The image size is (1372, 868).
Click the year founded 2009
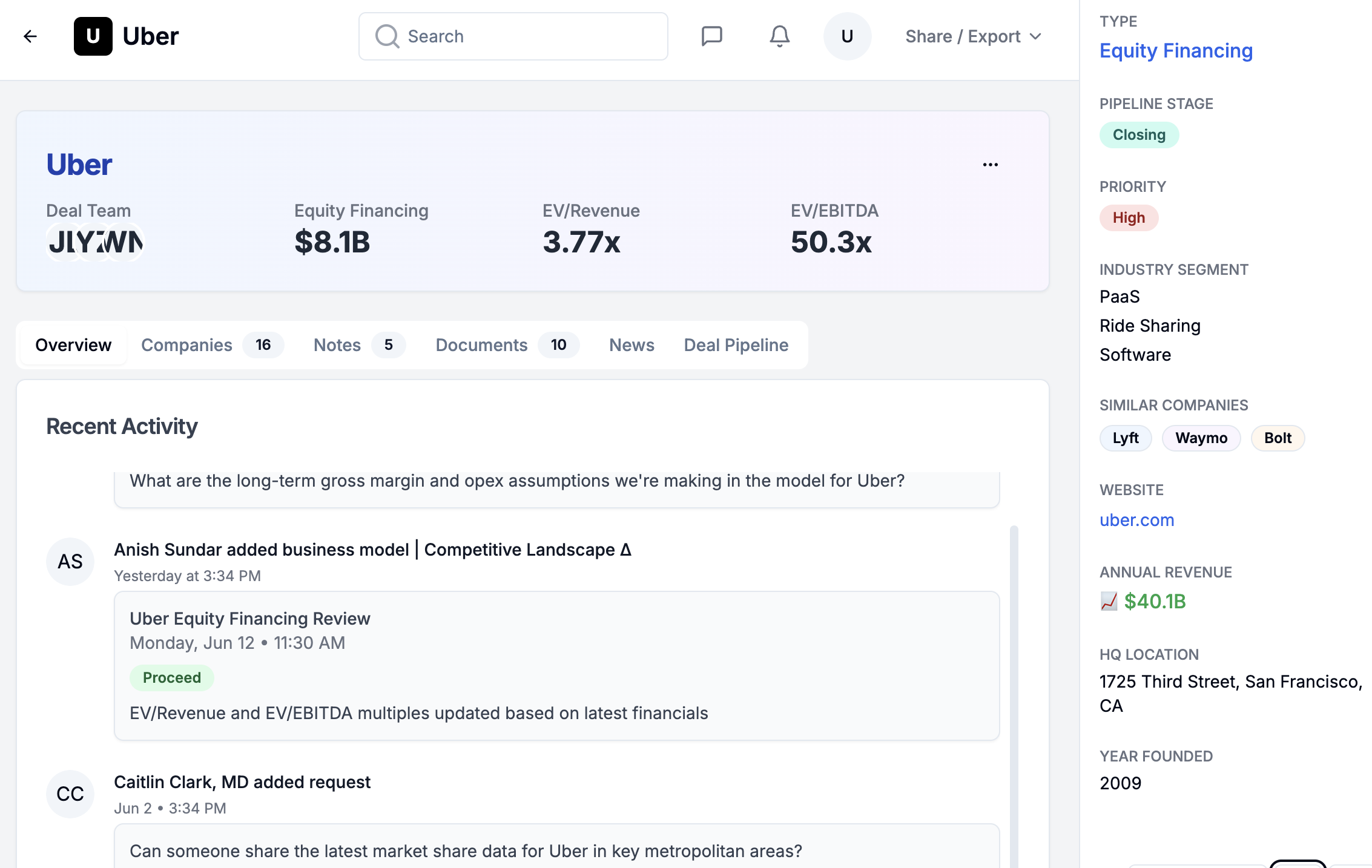(1120, 783)
